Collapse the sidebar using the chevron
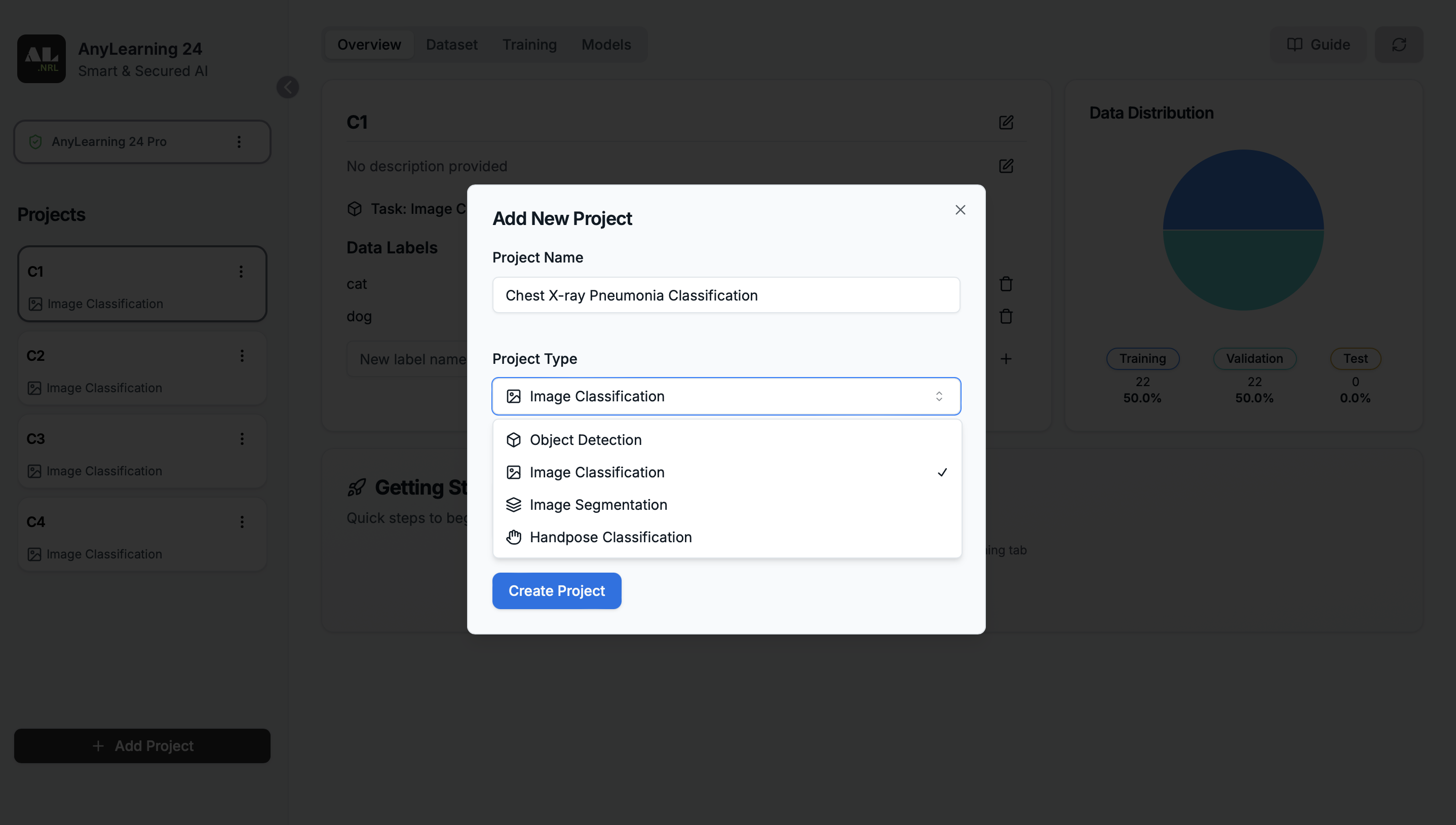Screen dimensions: 1456x825 pos(288,87)
